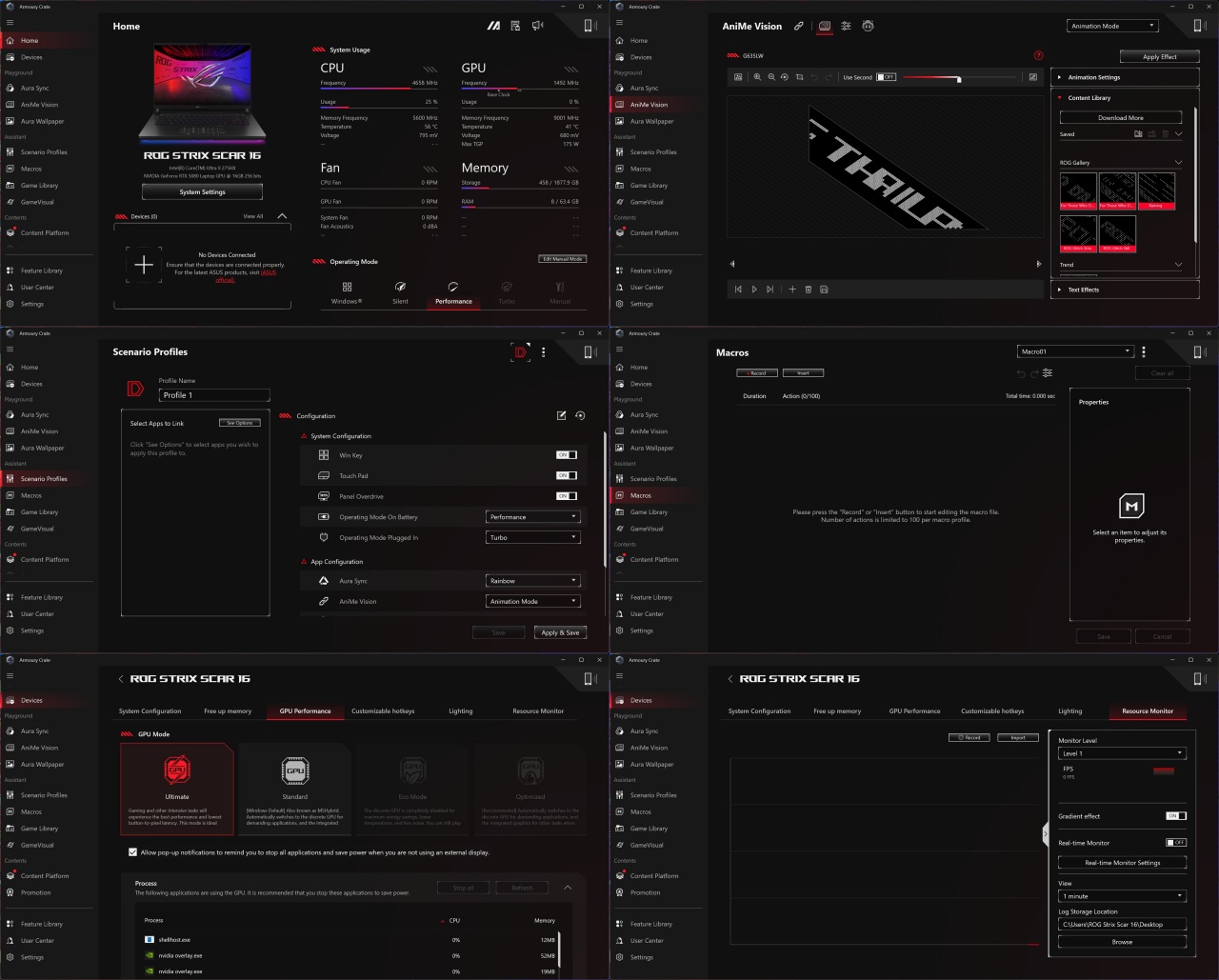The image size is (1219, 980).
Task: Click the edit pencil icon right of AniMe slider
Action: 1033,77
